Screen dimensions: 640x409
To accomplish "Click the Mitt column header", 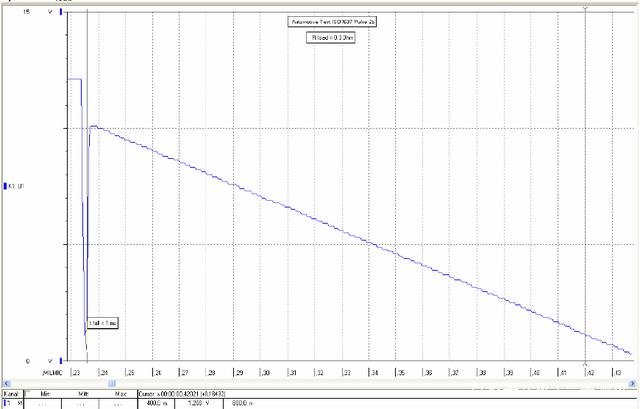I will point(83,394).
